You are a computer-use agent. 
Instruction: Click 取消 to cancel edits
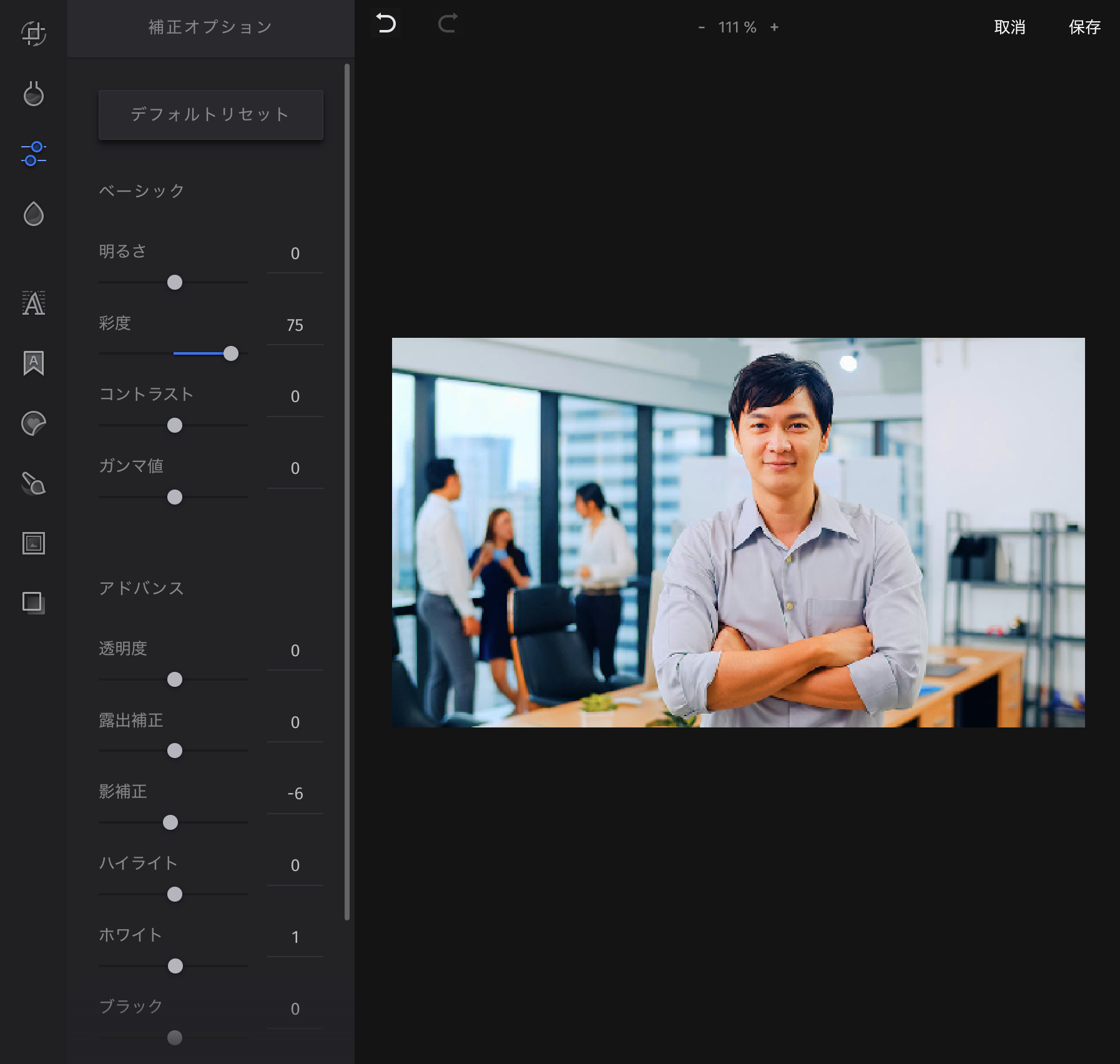coord(1009,27)
